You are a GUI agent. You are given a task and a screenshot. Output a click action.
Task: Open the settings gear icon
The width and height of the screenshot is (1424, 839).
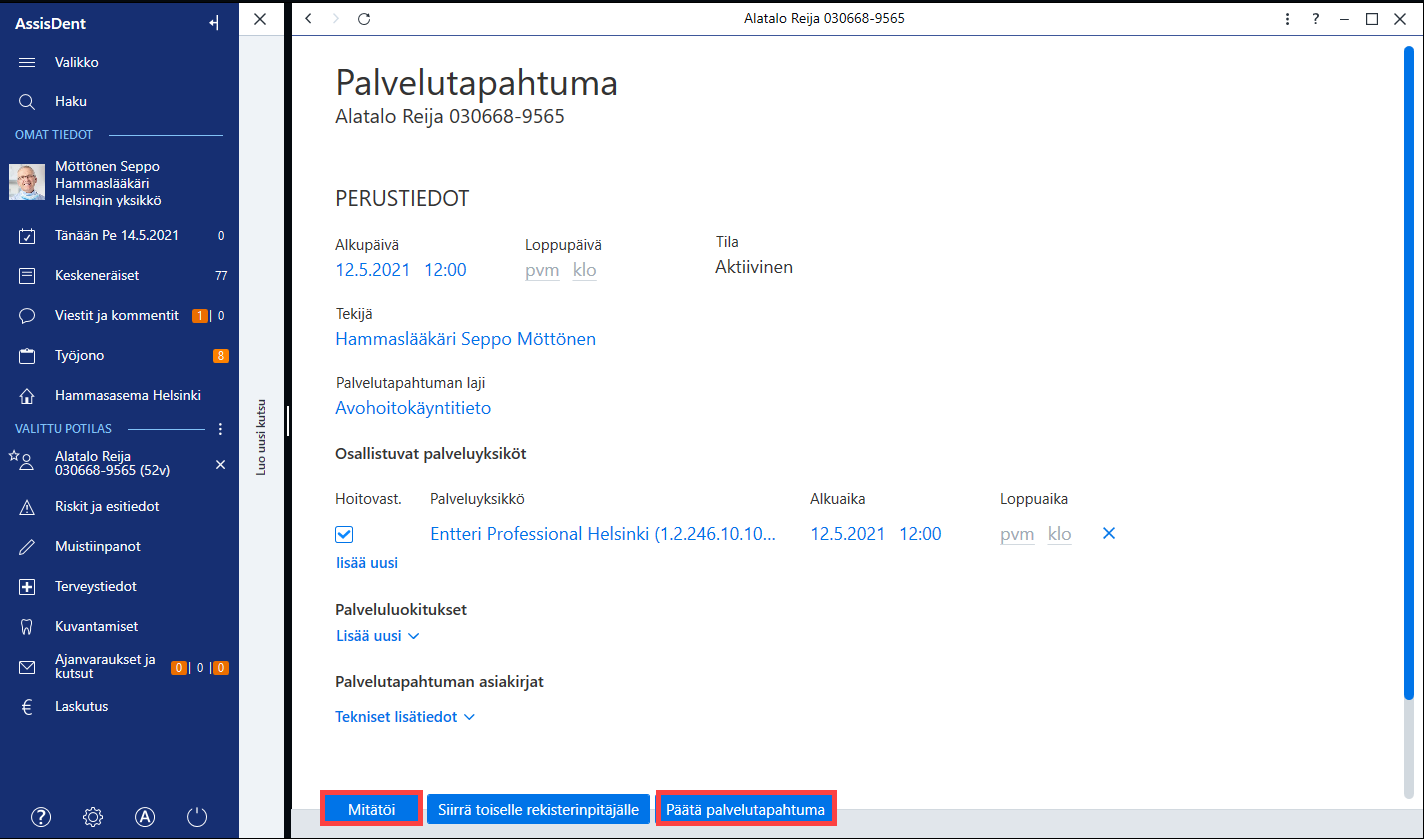click(x=93, y=816)
